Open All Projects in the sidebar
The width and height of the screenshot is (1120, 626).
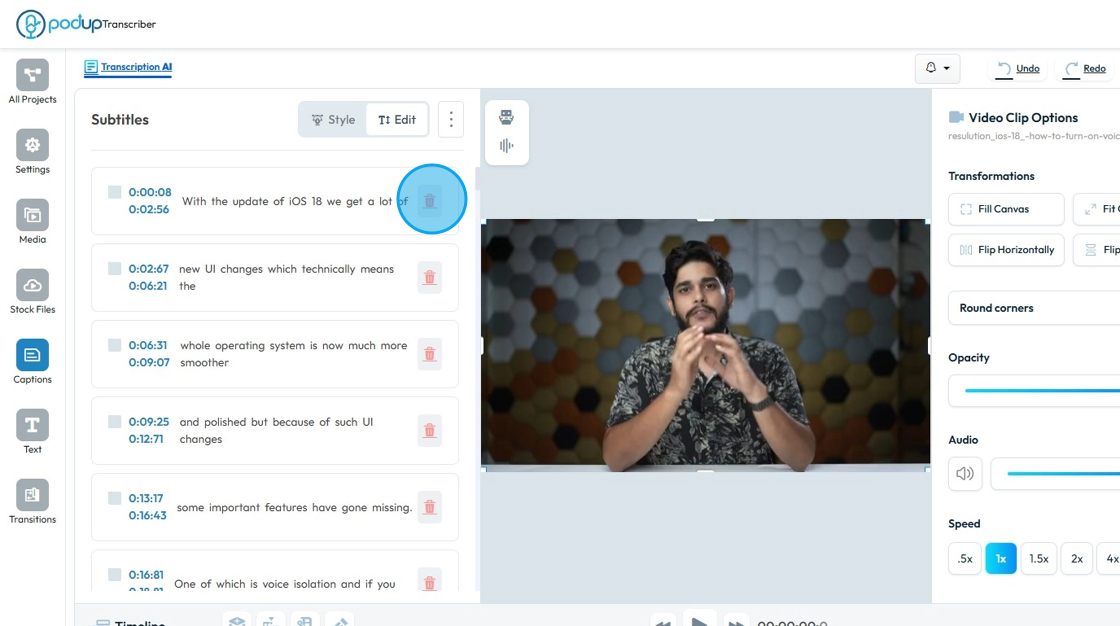tap(32, 81)
